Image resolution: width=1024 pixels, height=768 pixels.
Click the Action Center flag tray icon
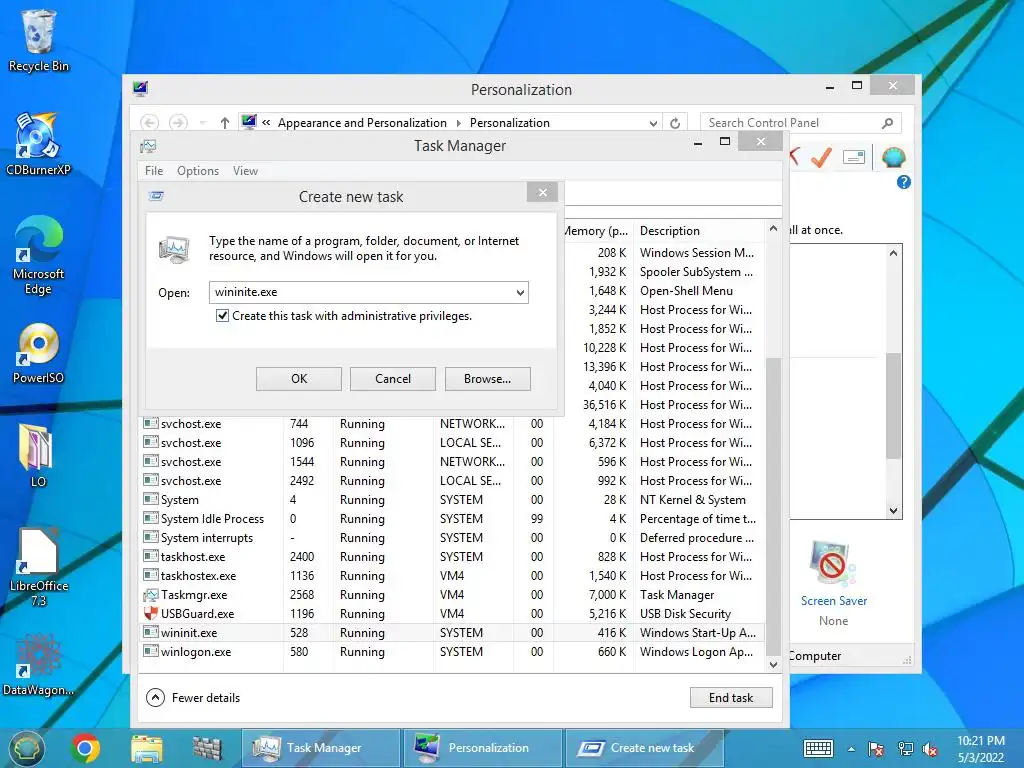point(876,749)
